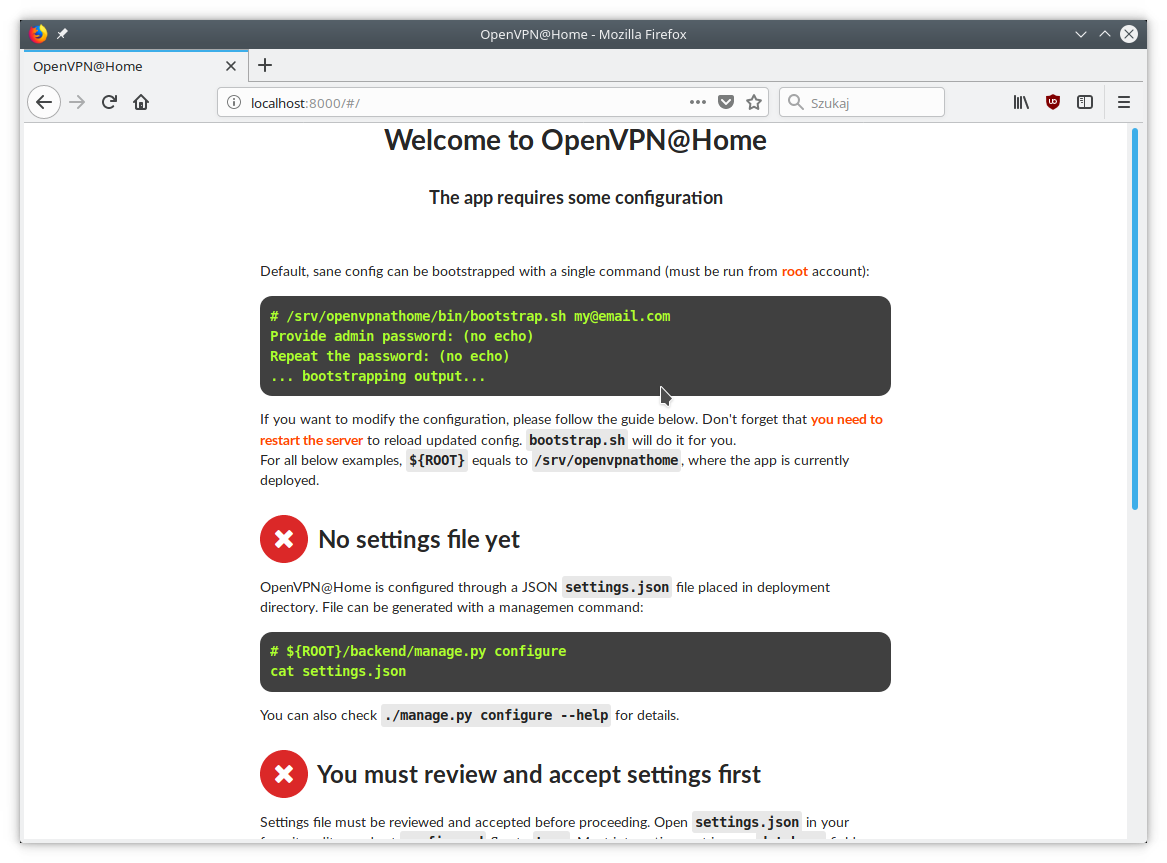1167x863 pixels.
Task: Bookmark this page with the star
Action: tap(754, 102)
